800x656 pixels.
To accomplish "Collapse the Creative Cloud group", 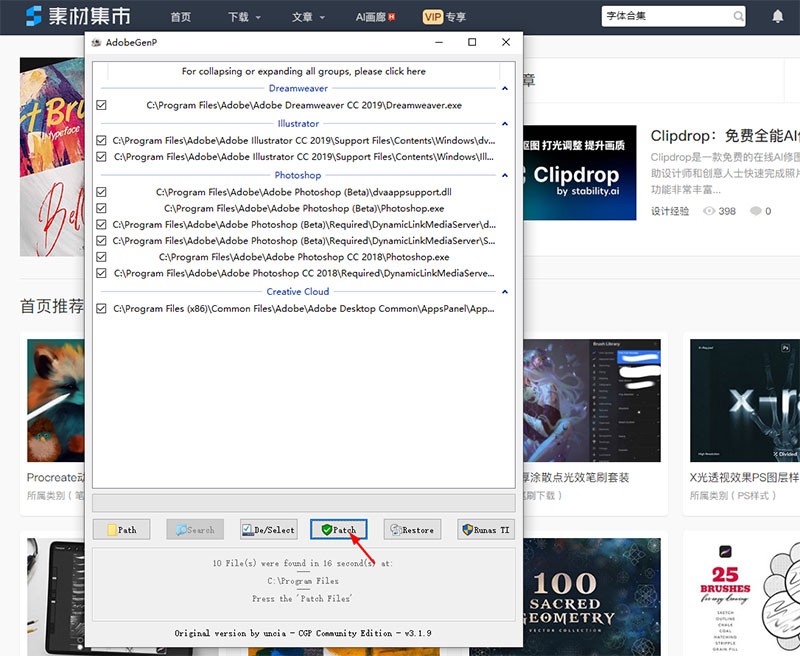I will click(505, 292).
